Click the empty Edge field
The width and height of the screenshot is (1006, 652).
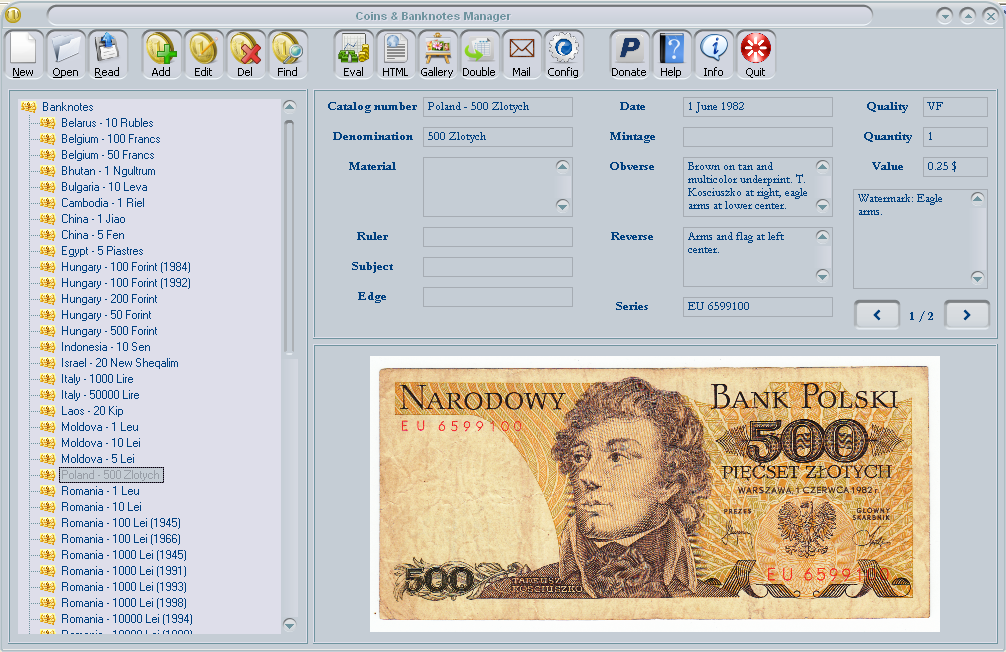click(x=498, y=297)
